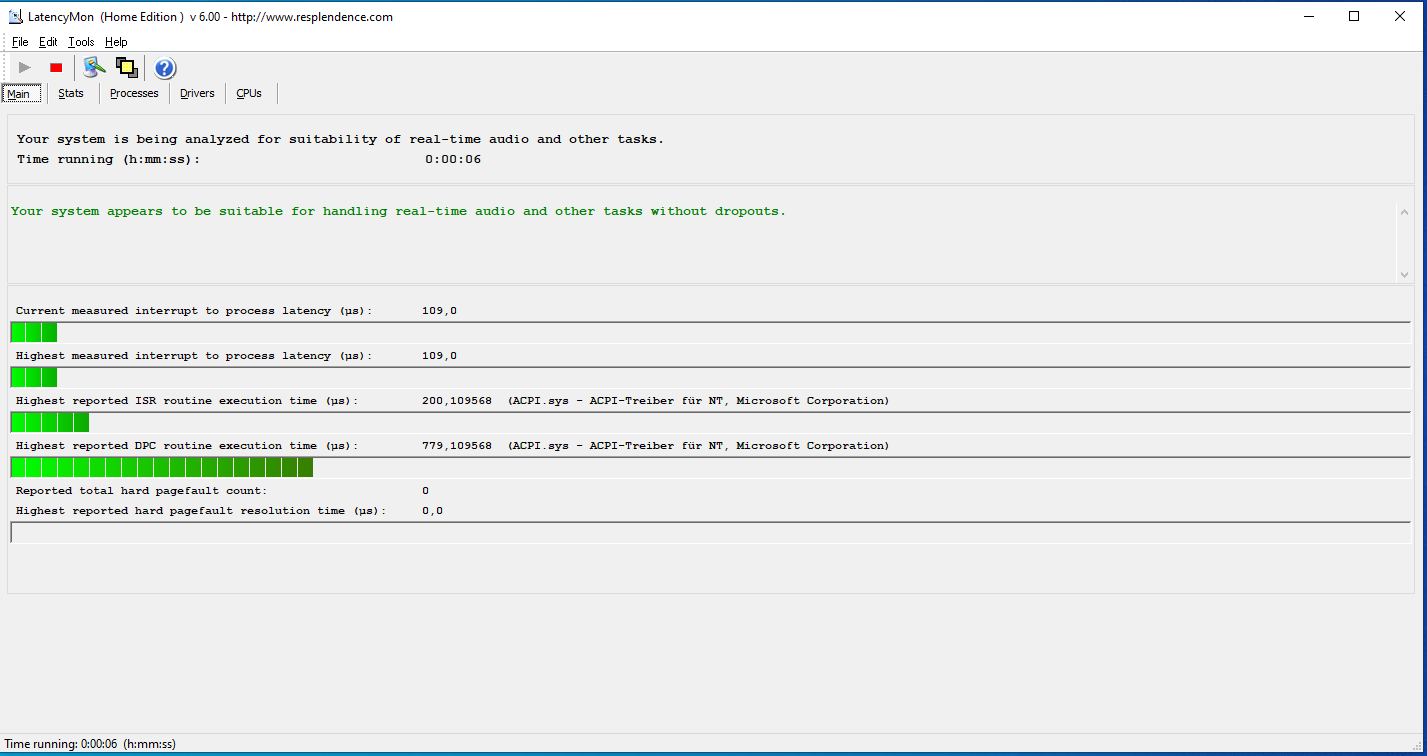1427x756 pixels.
Task: Click the report box scroll down arrow
Action: (1404, 273)
